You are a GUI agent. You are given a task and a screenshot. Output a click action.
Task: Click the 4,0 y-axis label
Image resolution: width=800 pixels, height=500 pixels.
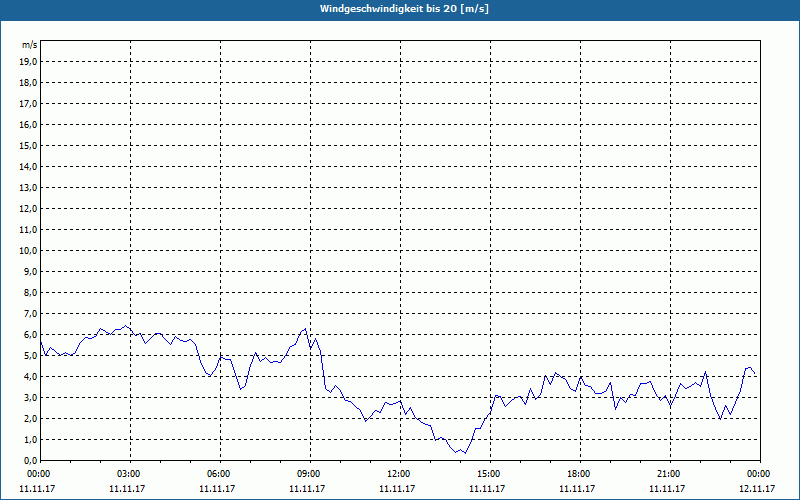(x=30, y=376)
